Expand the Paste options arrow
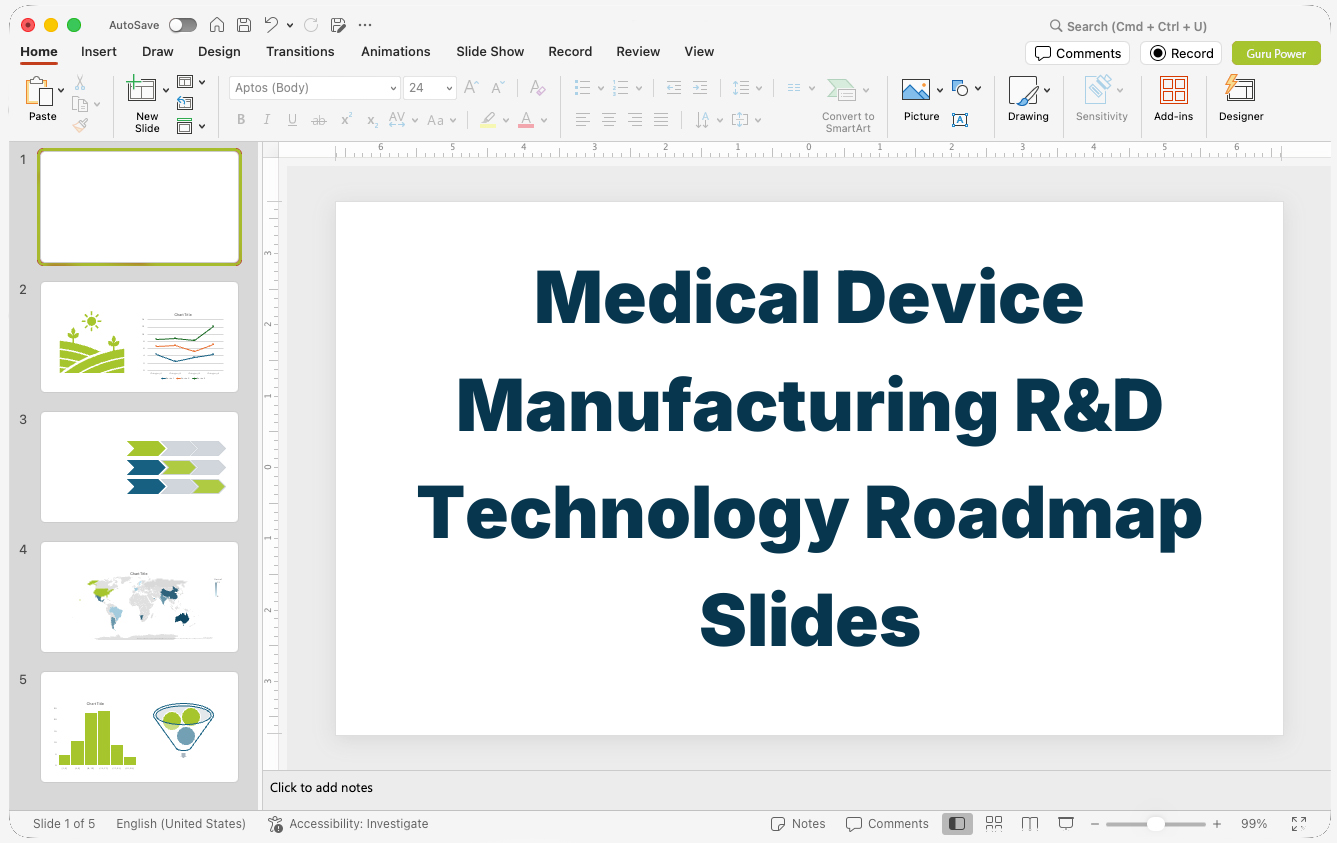This screenshot has height=843, width=1337. click(x=61, y=91)
